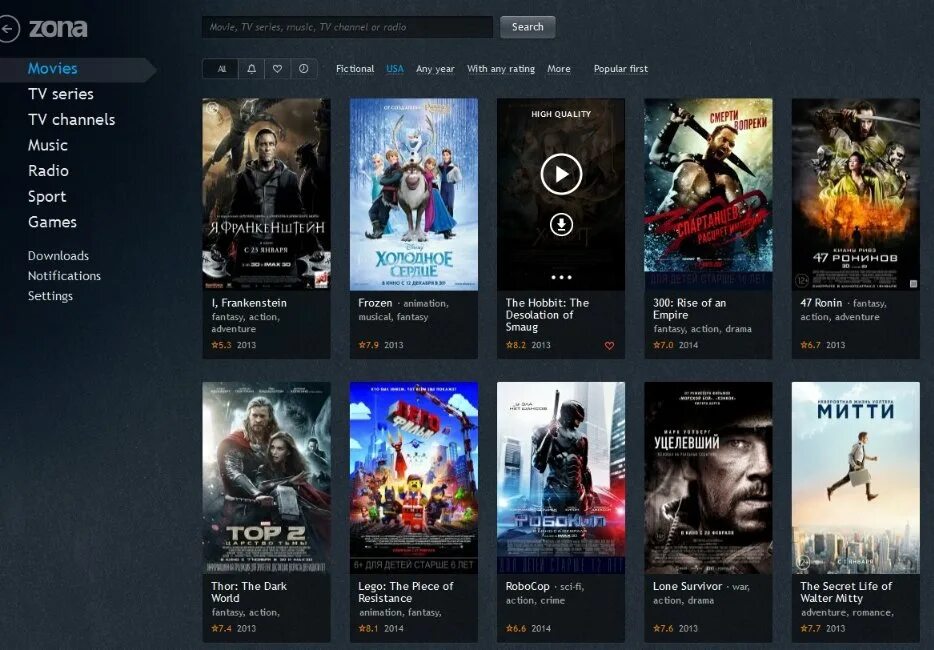Screen dimensions: 934x650
Task: Click the back arrow beside Zona logo
Action: (x=8, y=29)
